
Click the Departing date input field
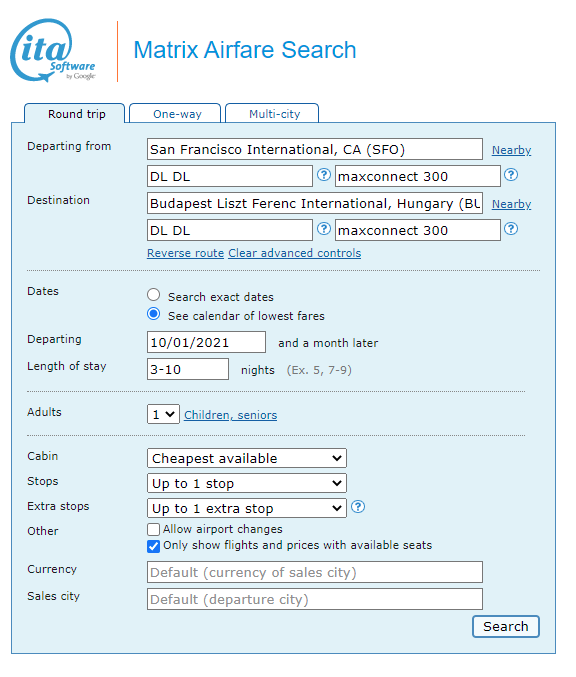[206, 342]
